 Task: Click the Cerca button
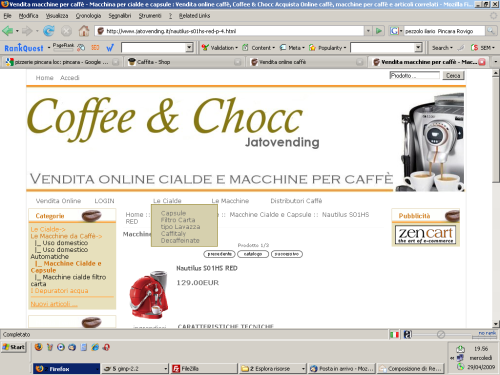pos(453,76)
